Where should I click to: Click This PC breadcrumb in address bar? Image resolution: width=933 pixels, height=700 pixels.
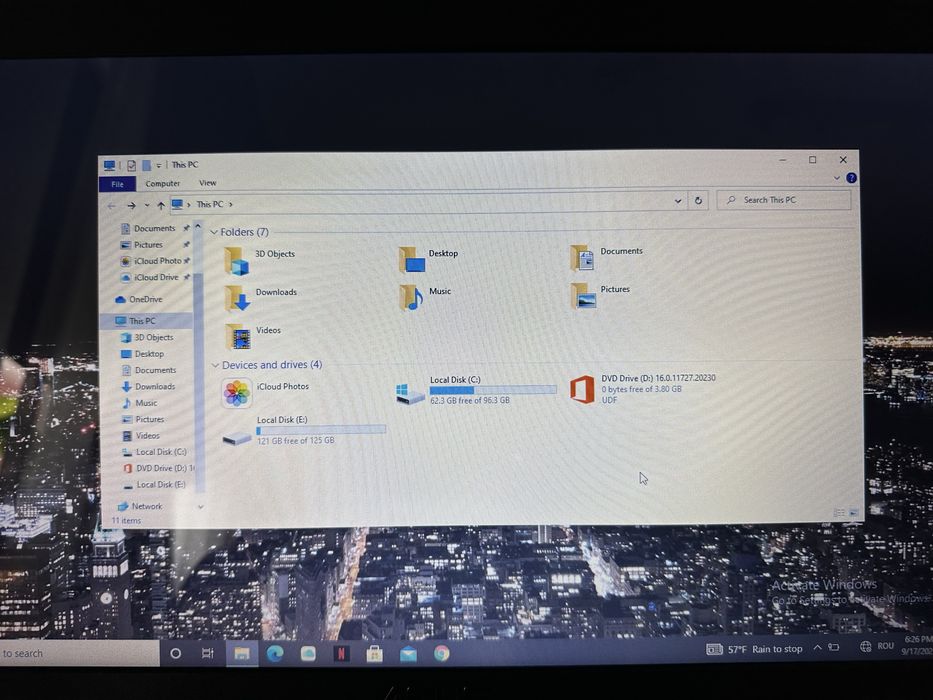pos(210,204)
